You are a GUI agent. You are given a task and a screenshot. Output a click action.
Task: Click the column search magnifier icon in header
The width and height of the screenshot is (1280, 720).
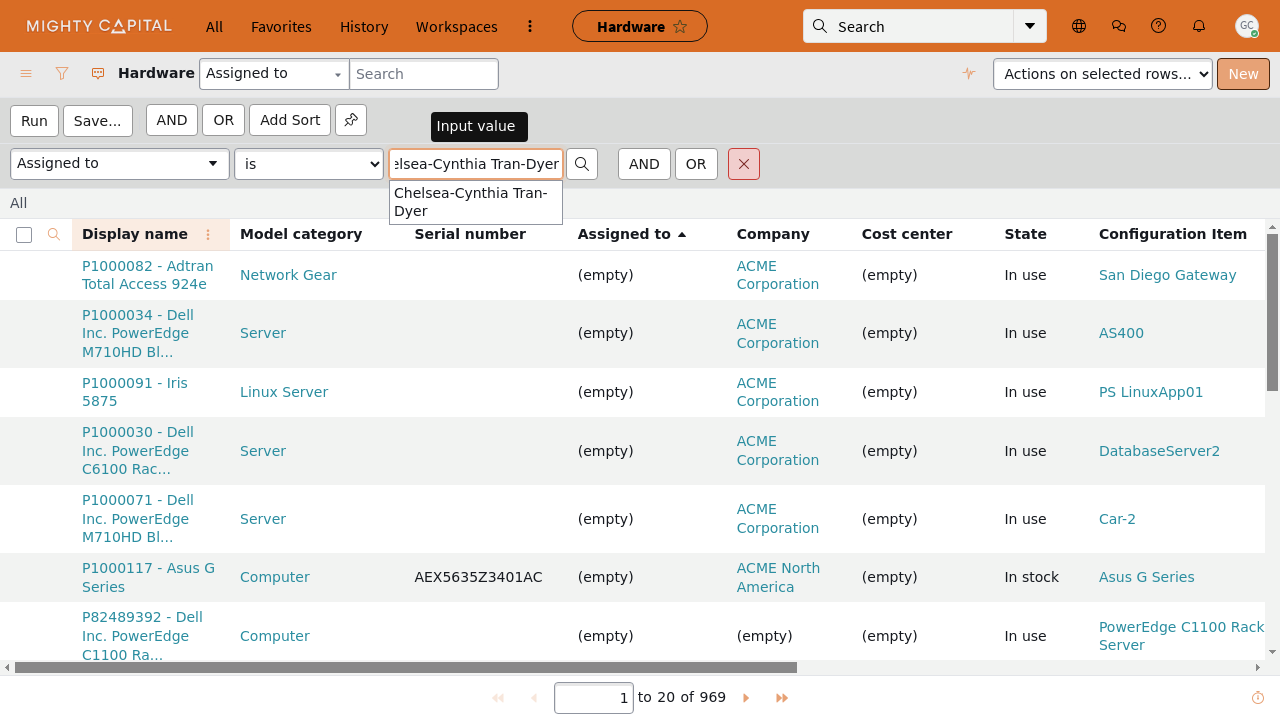(54, 234)
